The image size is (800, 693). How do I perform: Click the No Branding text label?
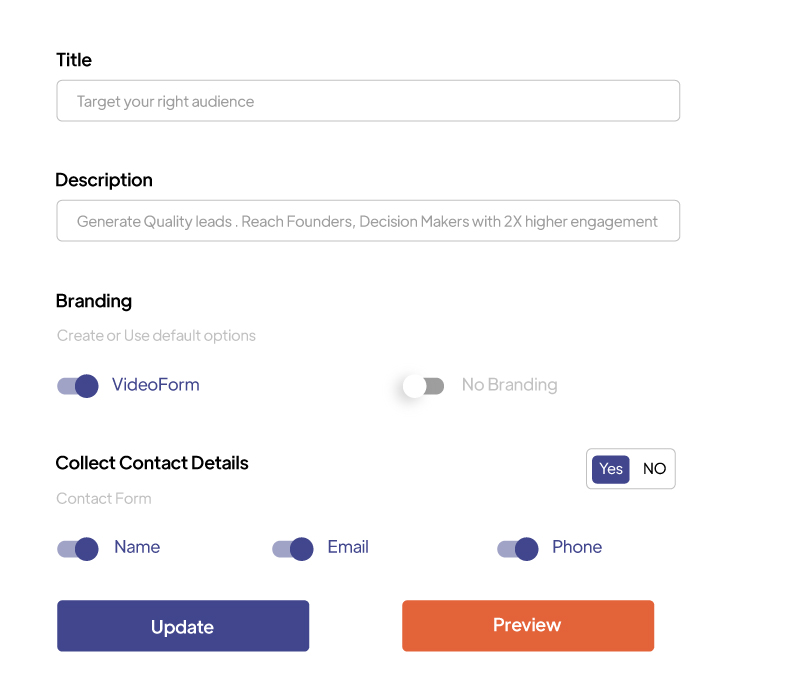point(509,385)
